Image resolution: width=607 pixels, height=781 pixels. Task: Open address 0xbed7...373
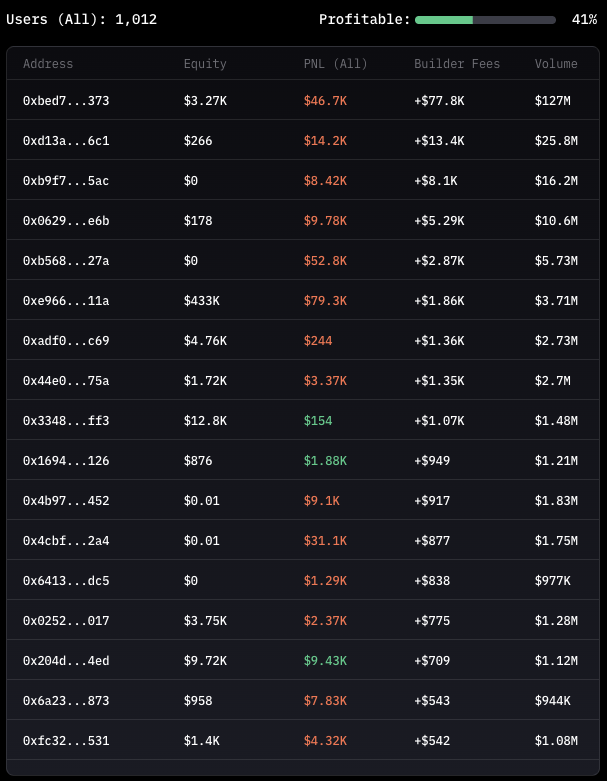click(x=66, y=101)
